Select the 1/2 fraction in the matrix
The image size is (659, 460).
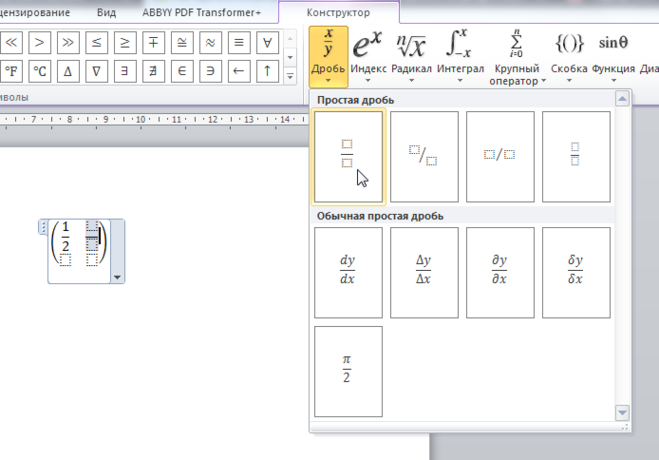pyautogui.click(x=65, y=237)
